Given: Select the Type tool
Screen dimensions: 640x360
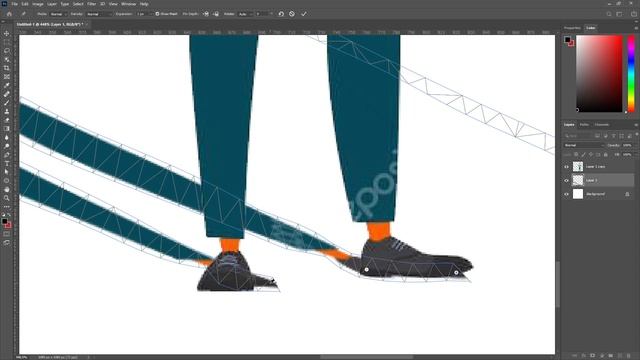Looking at the screenshot, I should click(7, 163).
